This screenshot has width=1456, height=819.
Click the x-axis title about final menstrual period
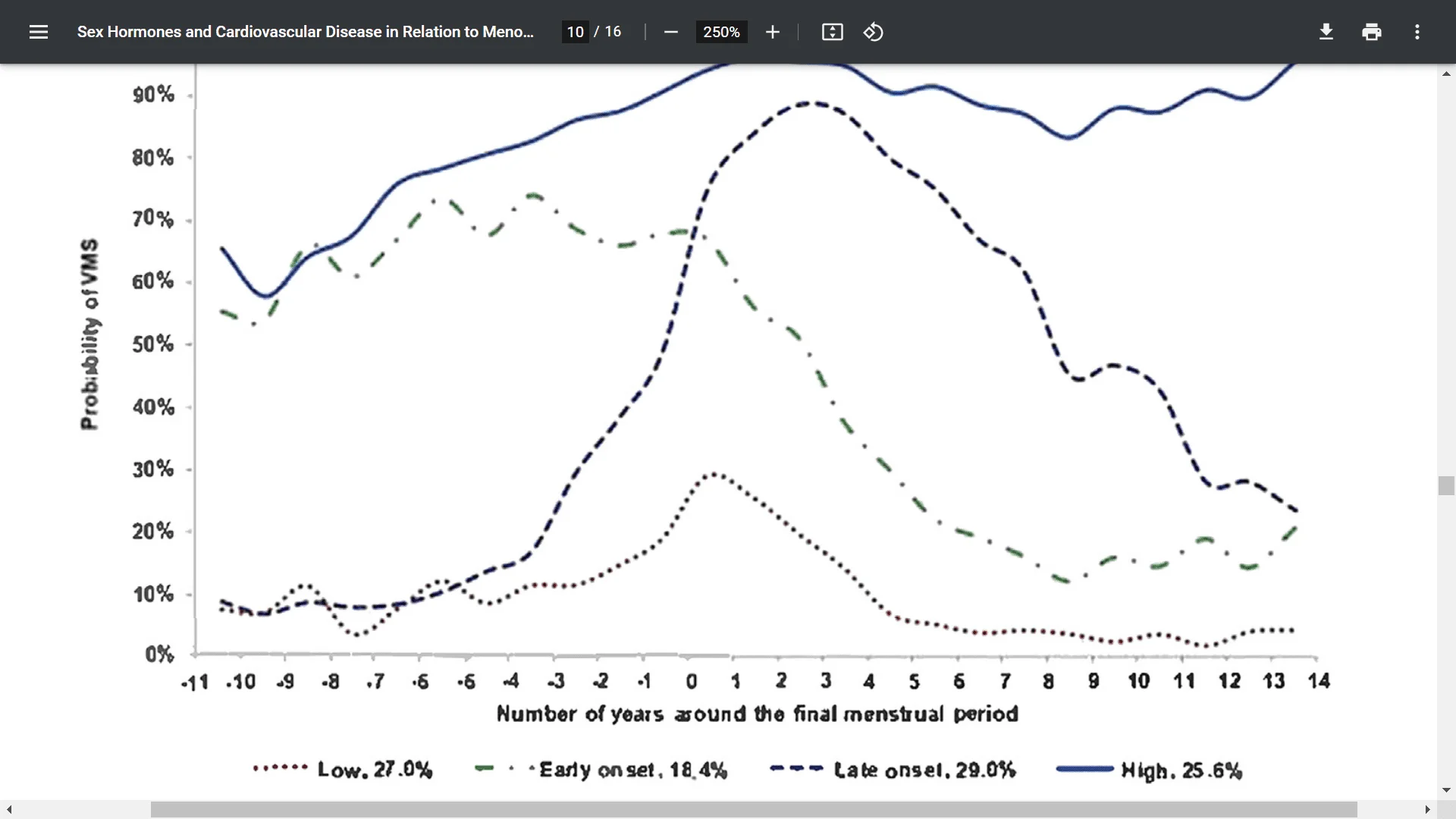[757, 714]
